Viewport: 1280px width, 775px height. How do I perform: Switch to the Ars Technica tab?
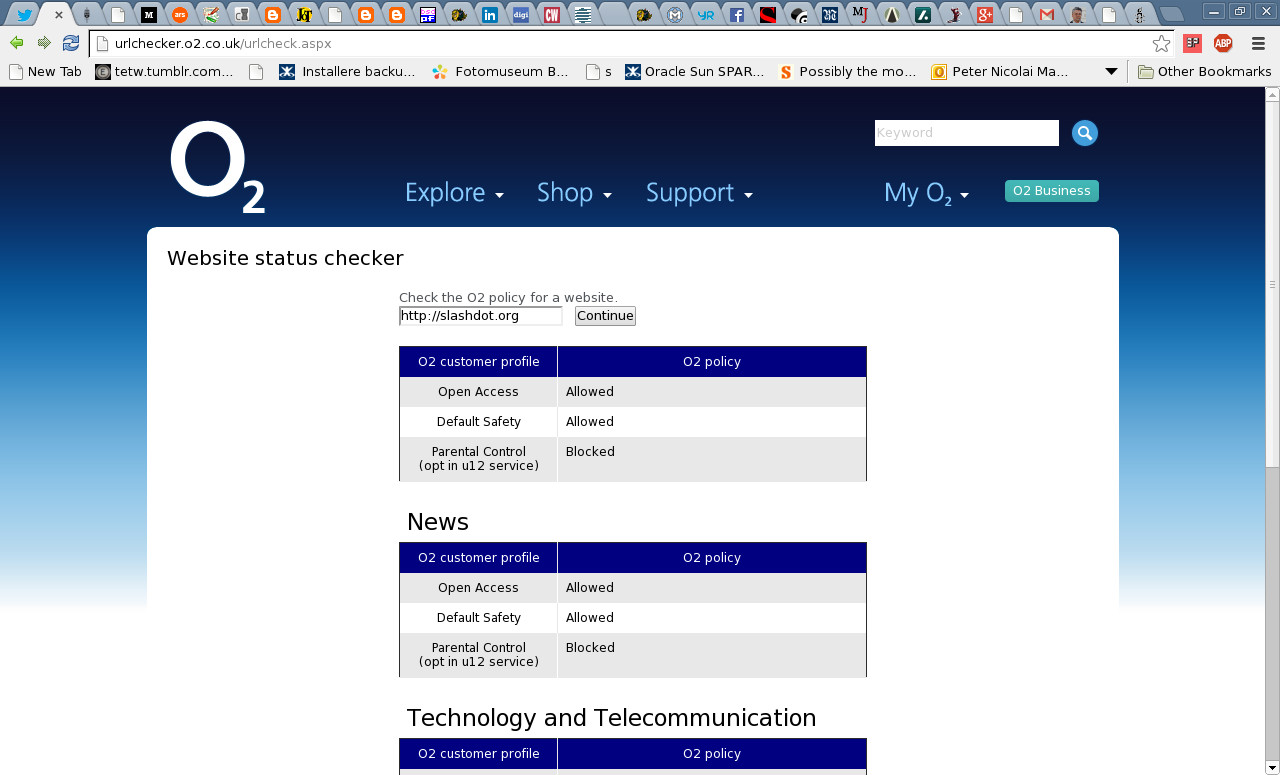180,14
